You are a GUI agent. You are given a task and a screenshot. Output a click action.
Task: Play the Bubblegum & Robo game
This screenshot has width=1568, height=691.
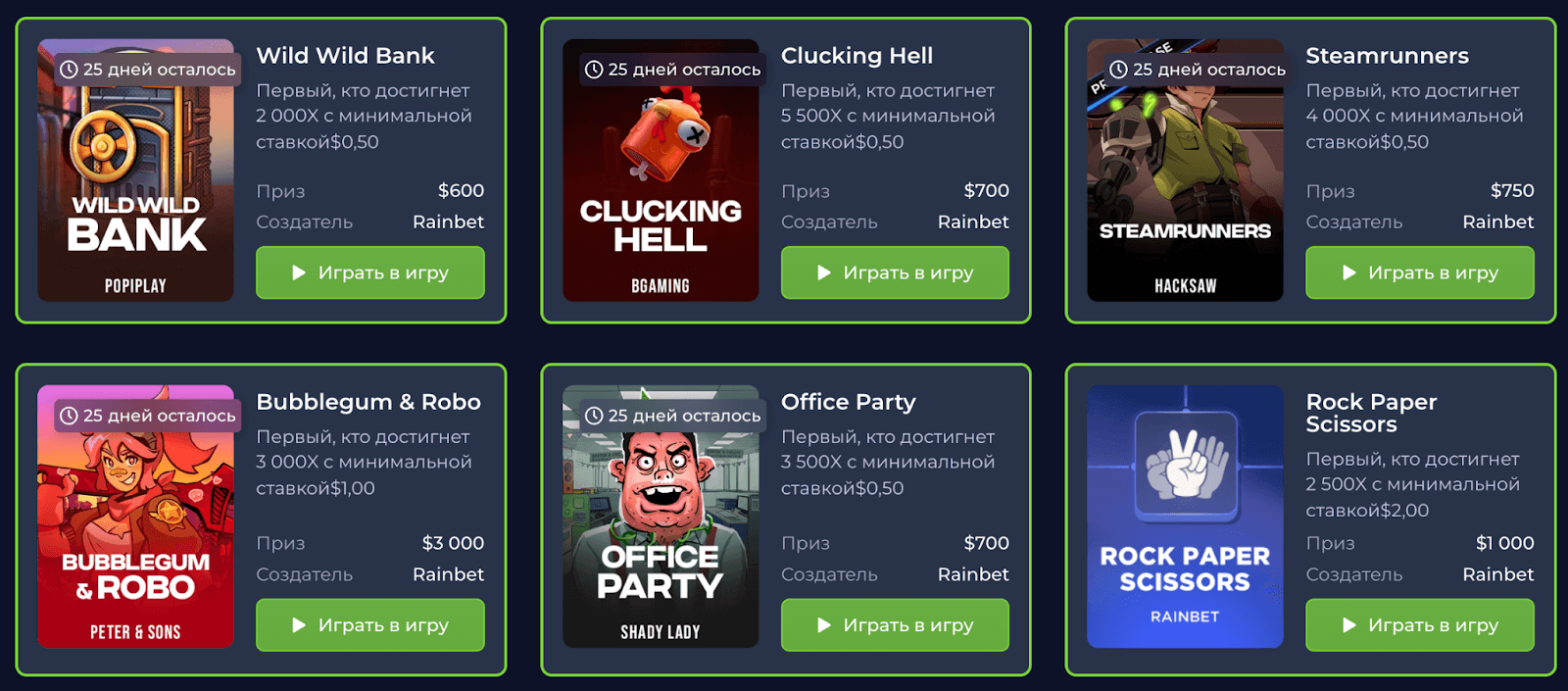tap(370, 625)
